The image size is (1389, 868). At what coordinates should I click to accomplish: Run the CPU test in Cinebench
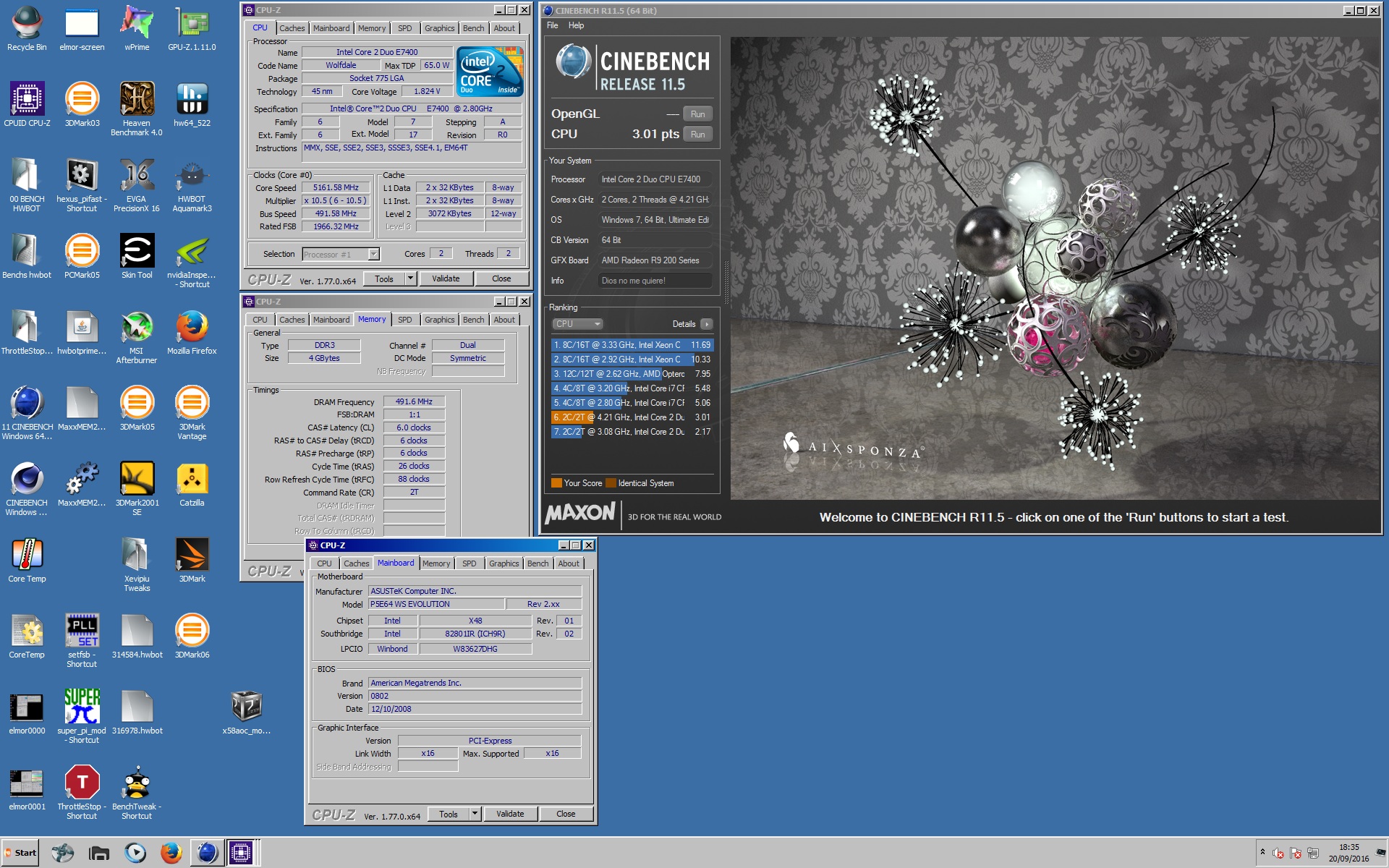point(697,135)
